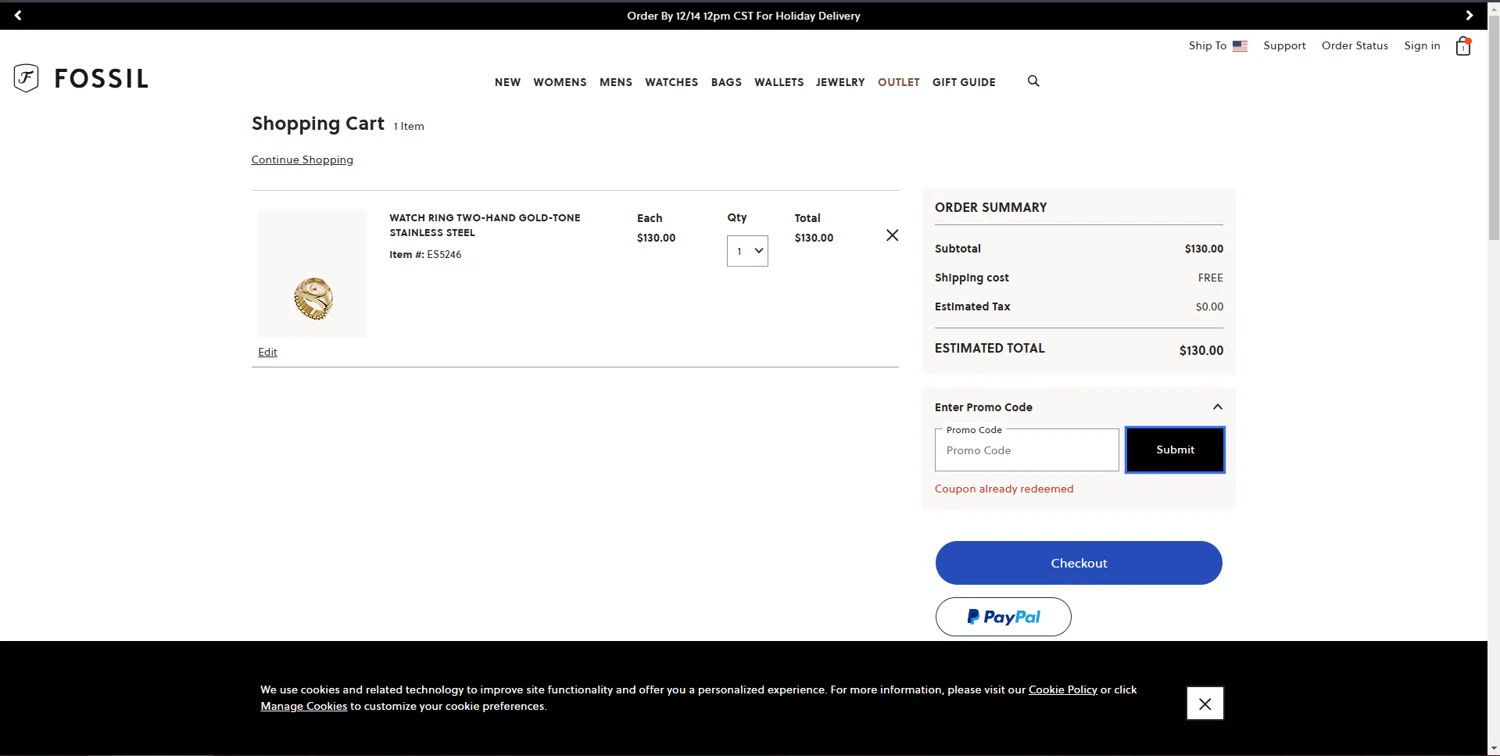Click the Sign in link
Screen dimensions: 1500x756
tap(1422, 46)
